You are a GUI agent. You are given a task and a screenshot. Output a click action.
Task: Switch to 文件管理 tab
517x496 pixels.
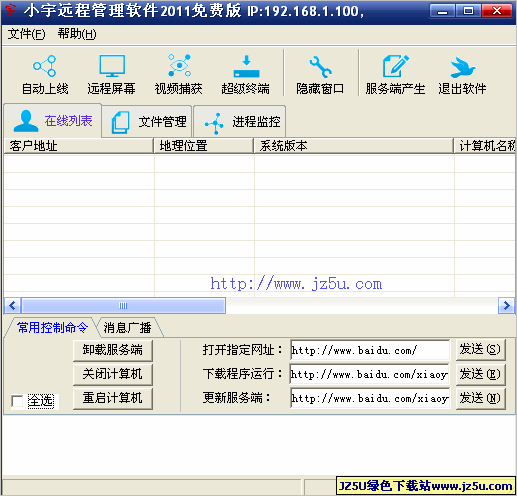[147, 121]
